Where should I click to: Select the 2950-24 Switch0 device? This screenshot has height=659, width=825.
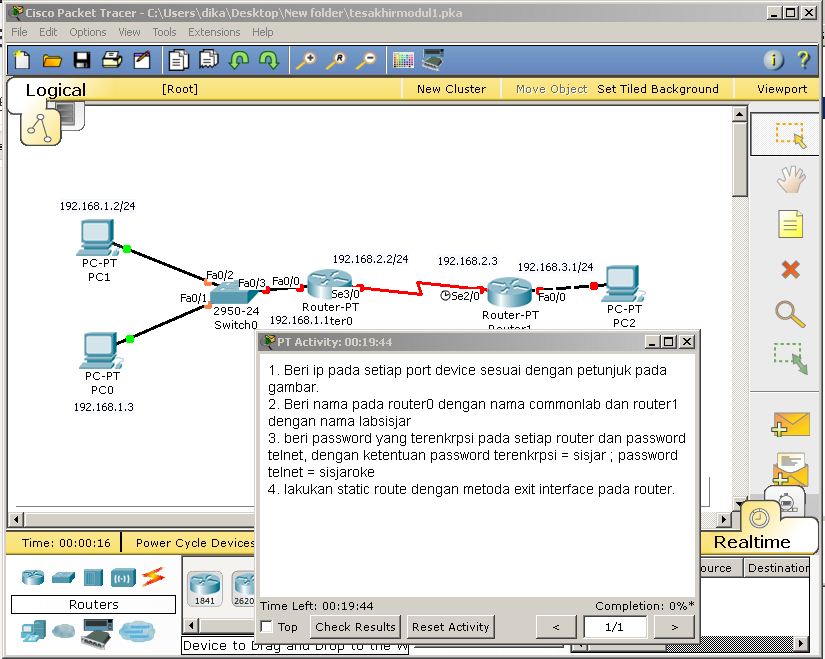[x=232, y=293]
